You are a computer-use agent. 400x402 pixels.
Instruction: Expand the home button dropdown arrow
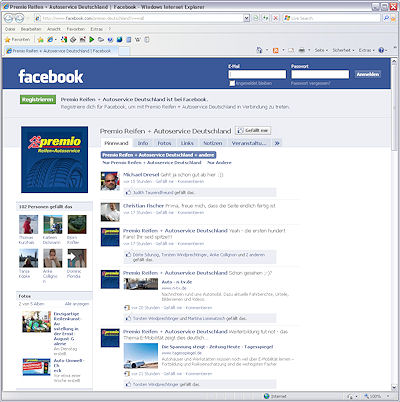point(267,50)
